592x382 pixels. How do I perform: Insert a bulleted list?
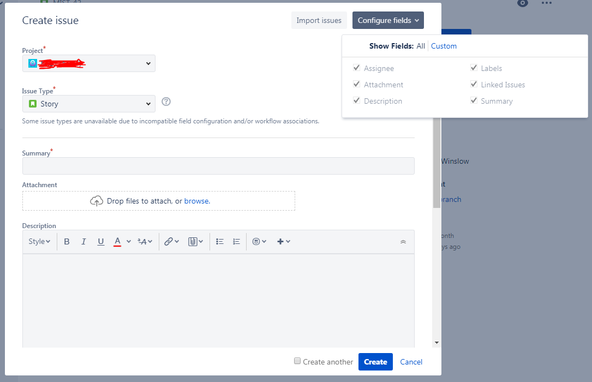click(220, 242)
